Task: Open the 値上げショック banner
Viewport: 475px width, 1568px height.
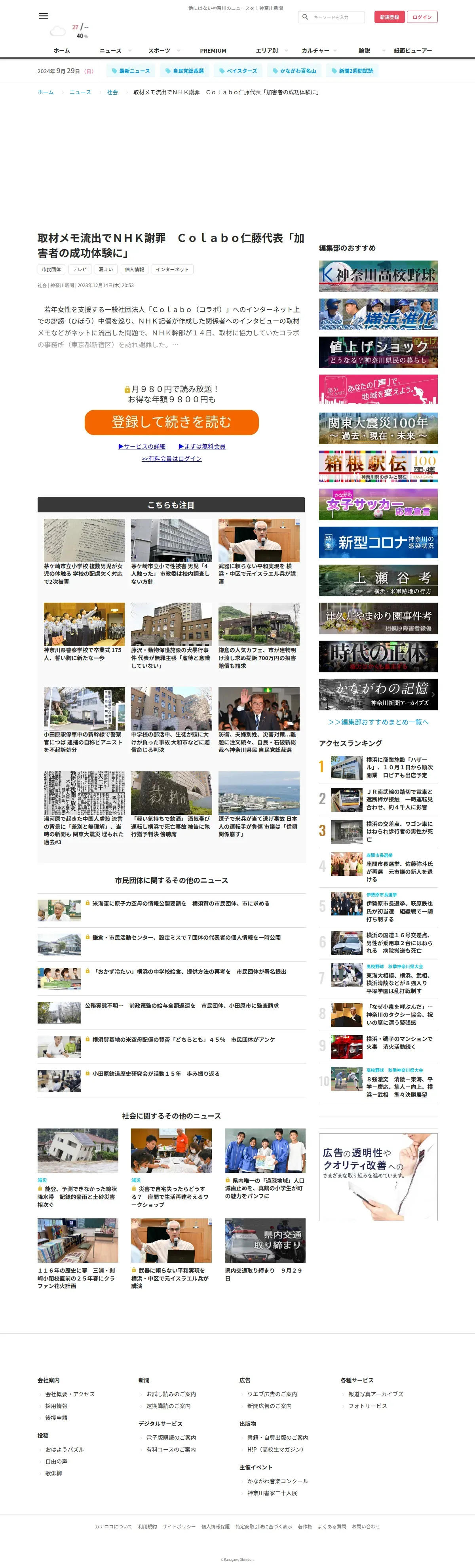Action: point(378,352)
